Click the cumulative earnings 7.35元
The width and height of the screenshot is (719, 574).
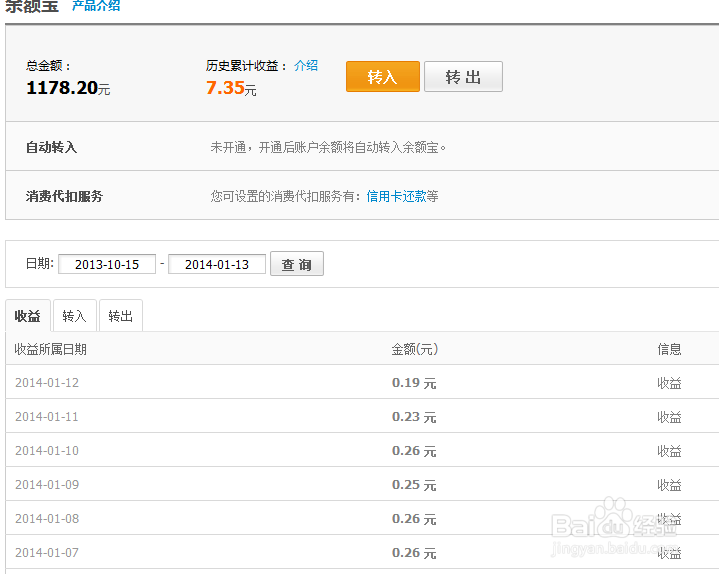pyautogui.click(x=231, y=88)
